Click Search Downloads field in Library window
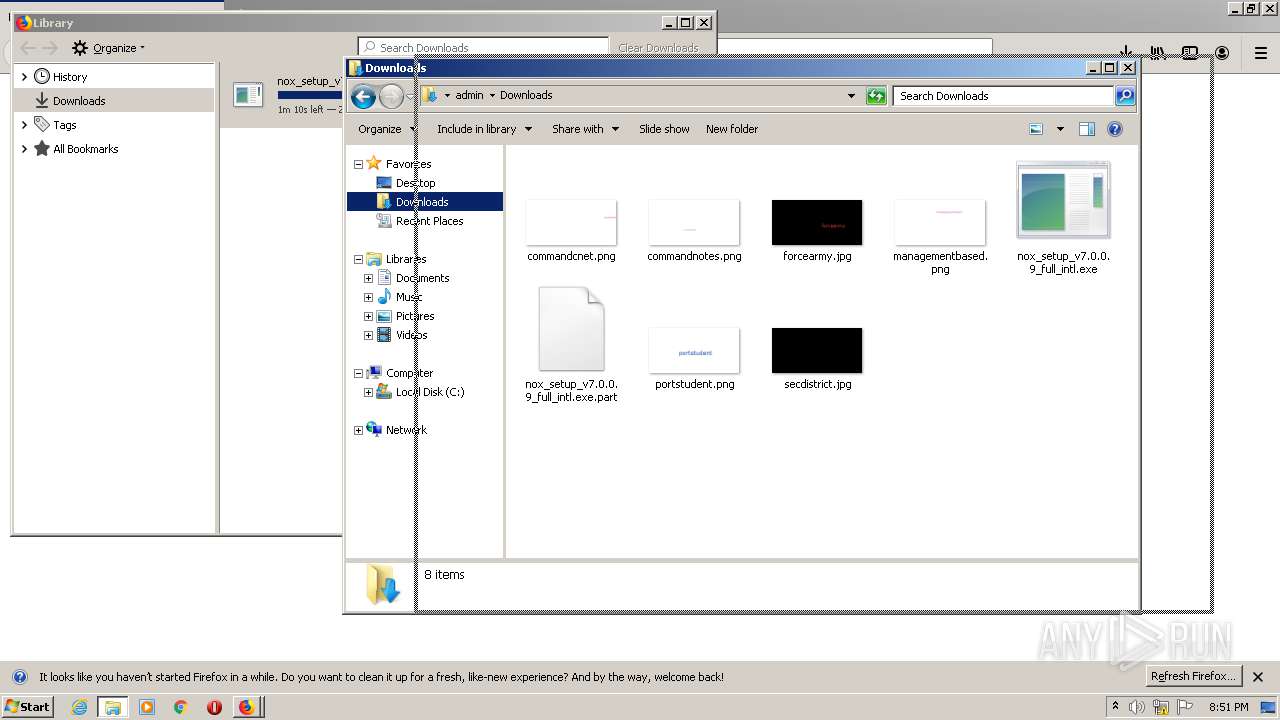Image resolution: width=1280 pixels, height=720 pixels. [484, 47]
